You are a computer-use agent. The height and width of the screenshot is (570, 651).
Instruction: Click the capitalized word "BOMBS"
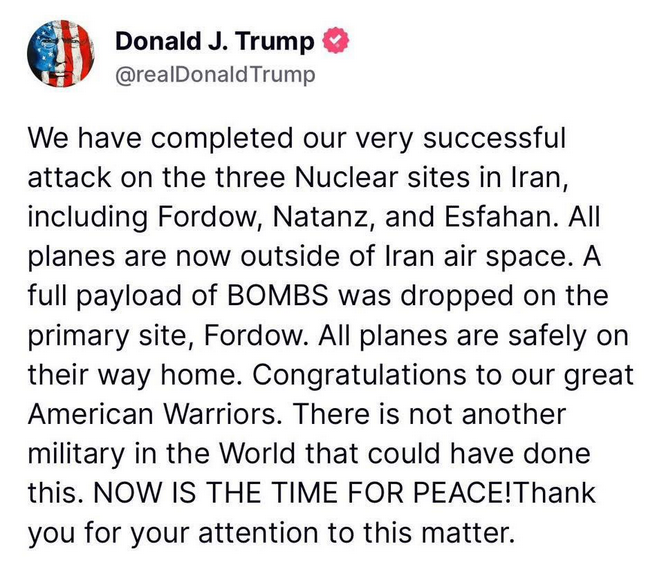pyautogui.click(x=288, y=297)
